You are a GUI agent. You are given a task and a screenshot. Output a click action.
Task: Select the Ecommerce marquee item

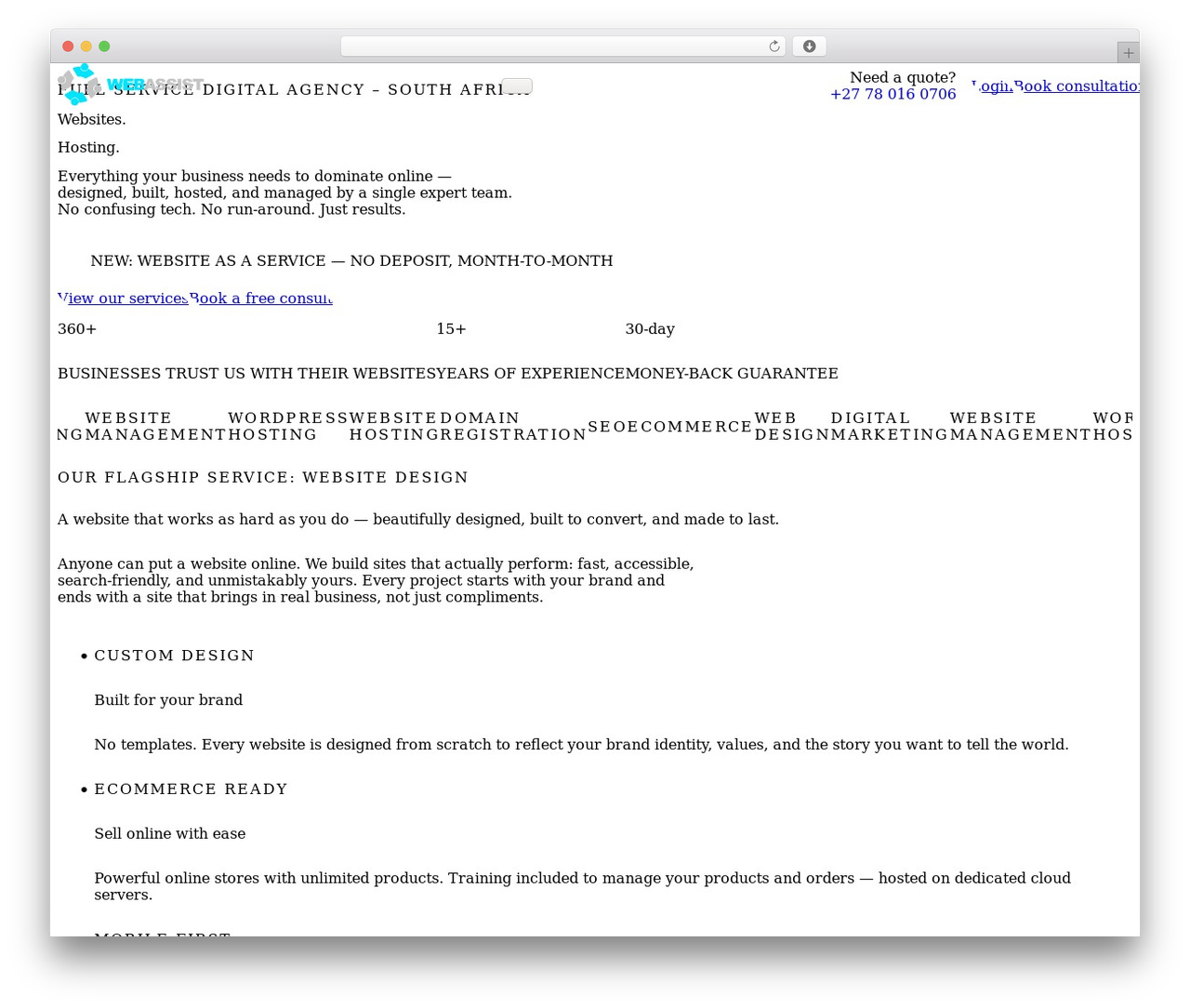click(696, 427)
